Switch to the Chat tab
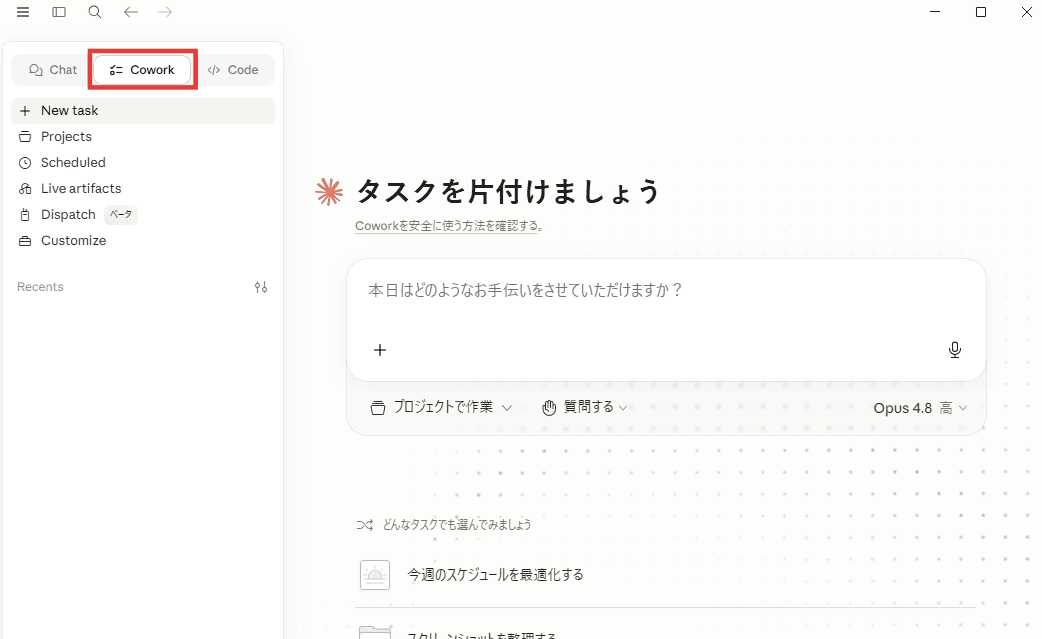The height and width of the screenshot is (639, 1042). [53, 70]
